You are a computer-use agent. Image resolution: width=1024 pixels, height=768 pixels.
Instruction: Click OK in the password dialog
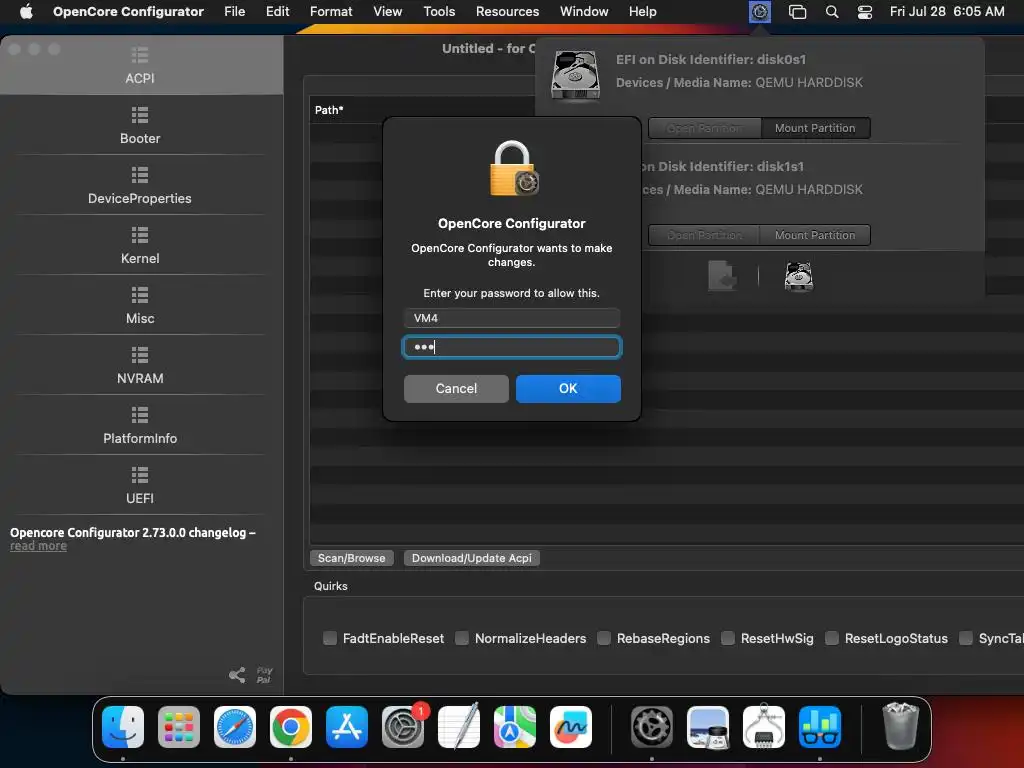click(568, 389)
